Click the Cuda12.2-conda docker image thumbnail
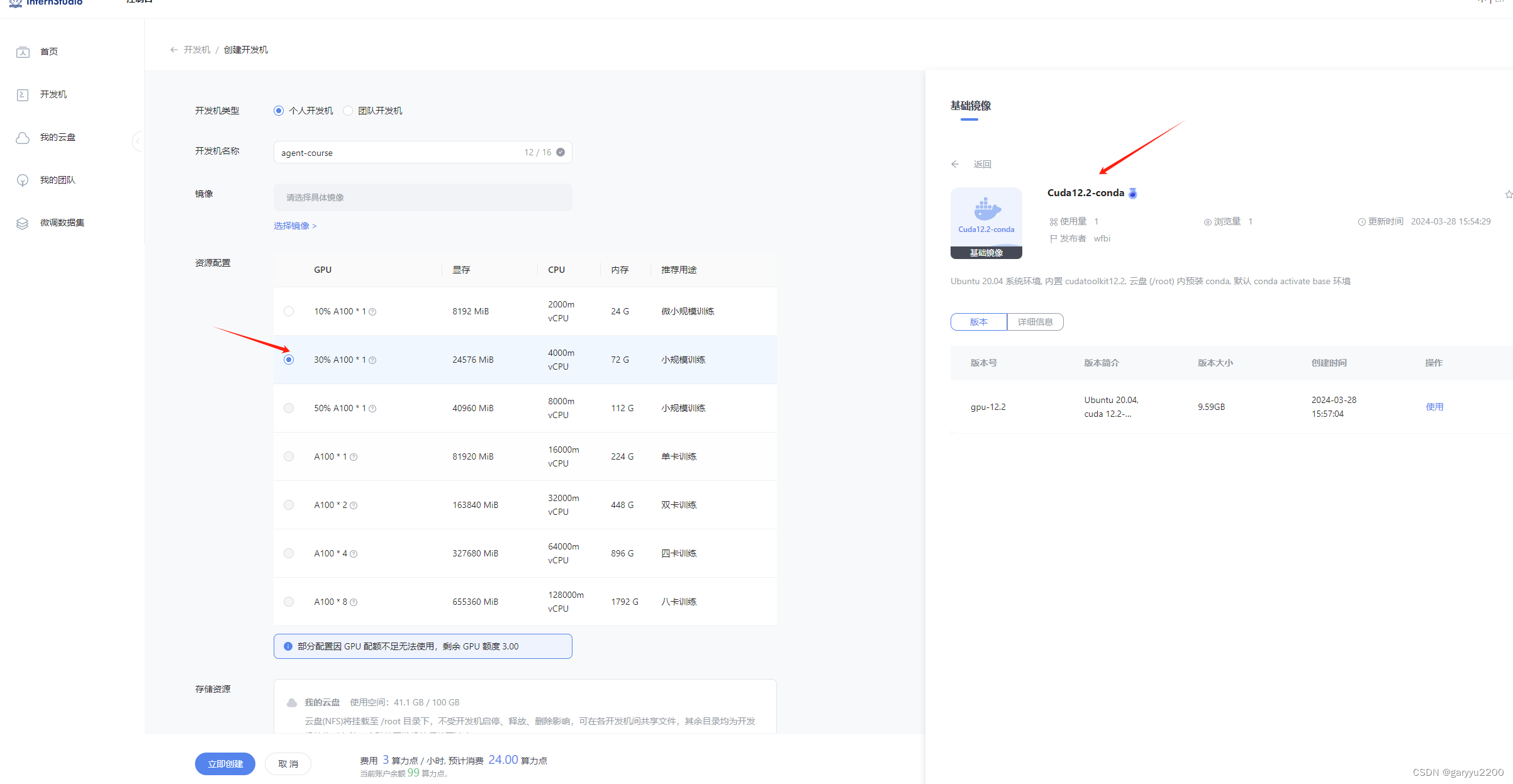Screen dimensions: 1513x784 click(986, 217)
